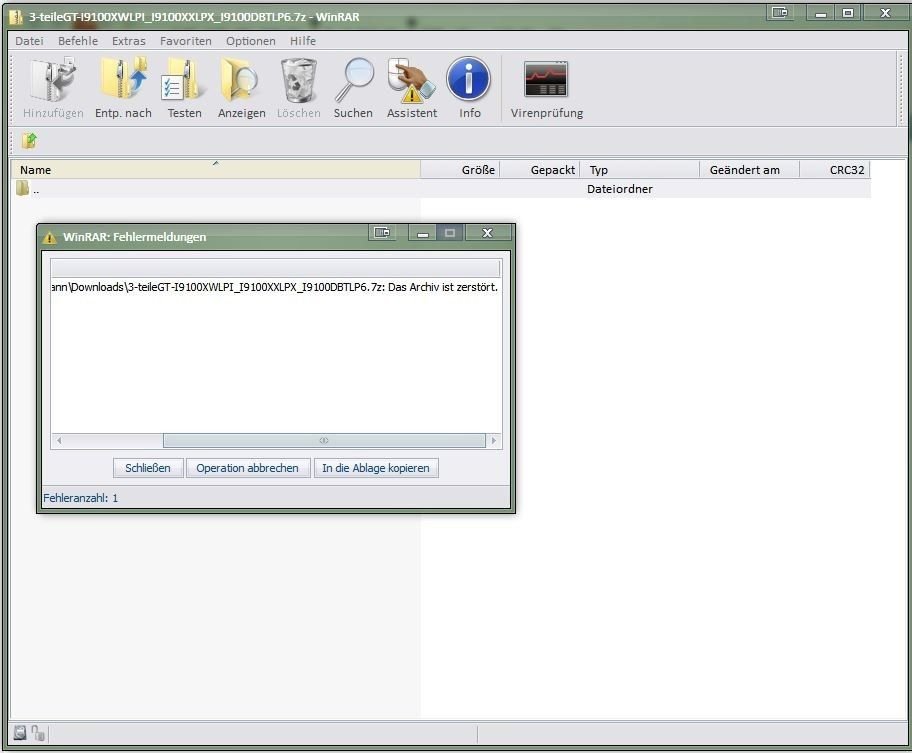
Task: Click the Schließen button
Action: click(148, 468)
